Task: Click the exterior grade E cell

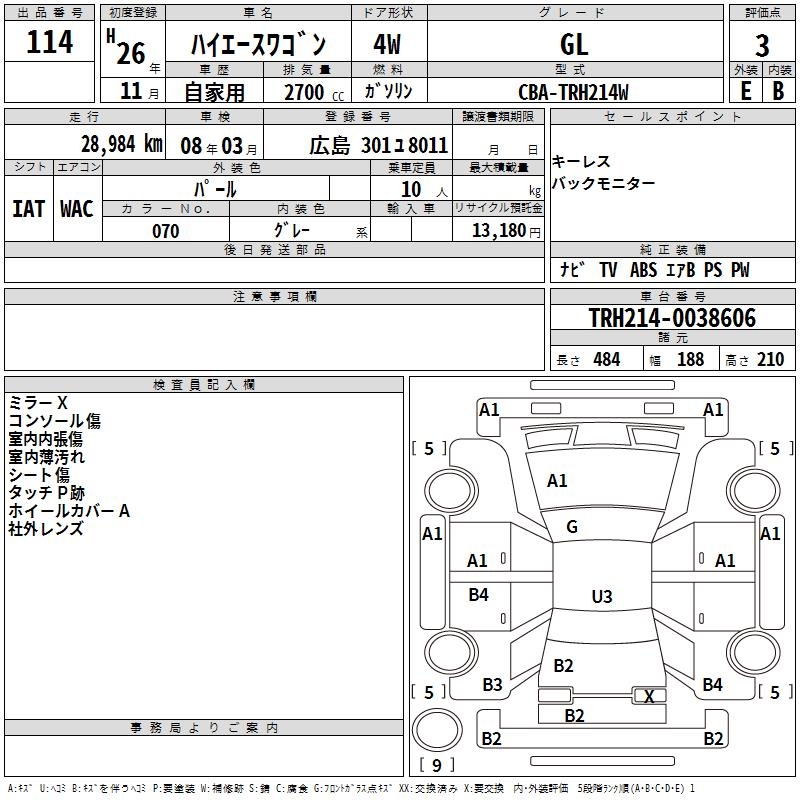Action: (745, 90)
